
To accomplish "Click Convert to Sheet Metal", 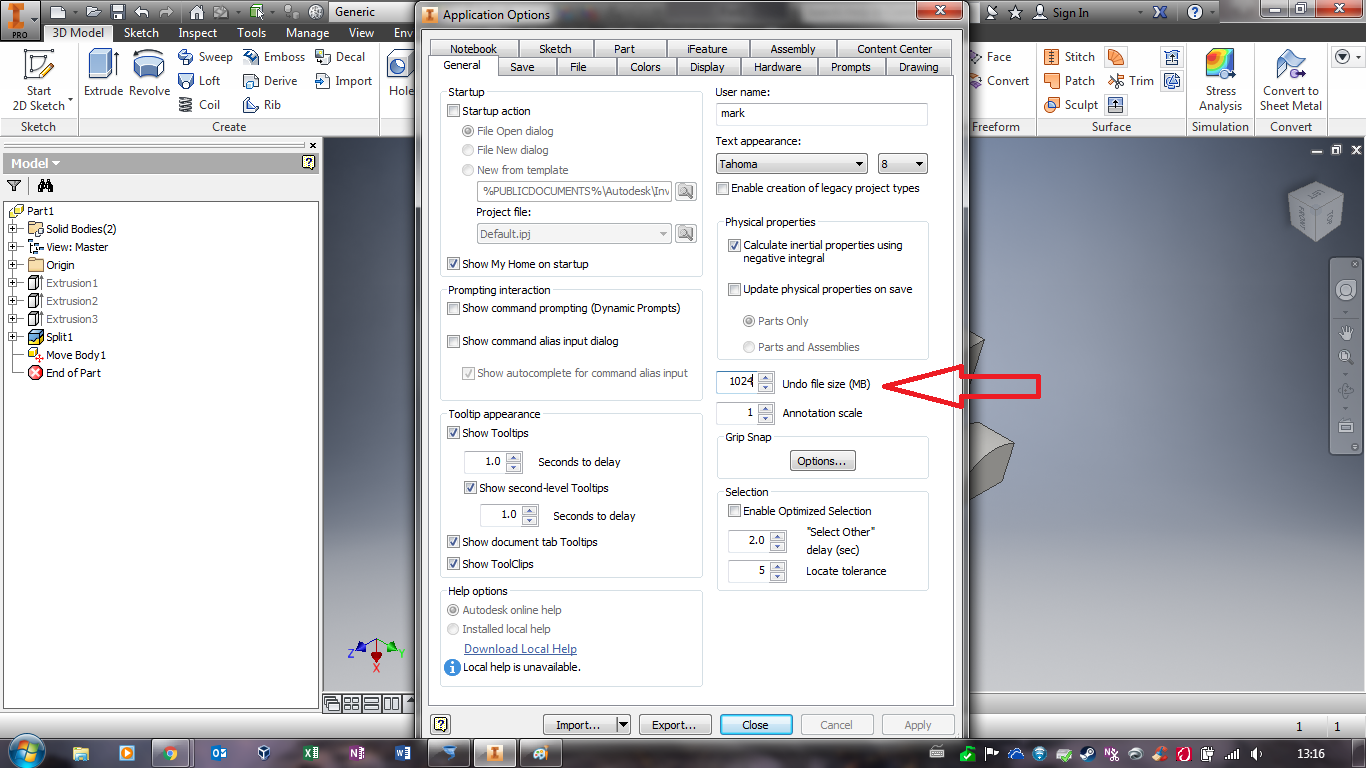I will point(1291,80).
